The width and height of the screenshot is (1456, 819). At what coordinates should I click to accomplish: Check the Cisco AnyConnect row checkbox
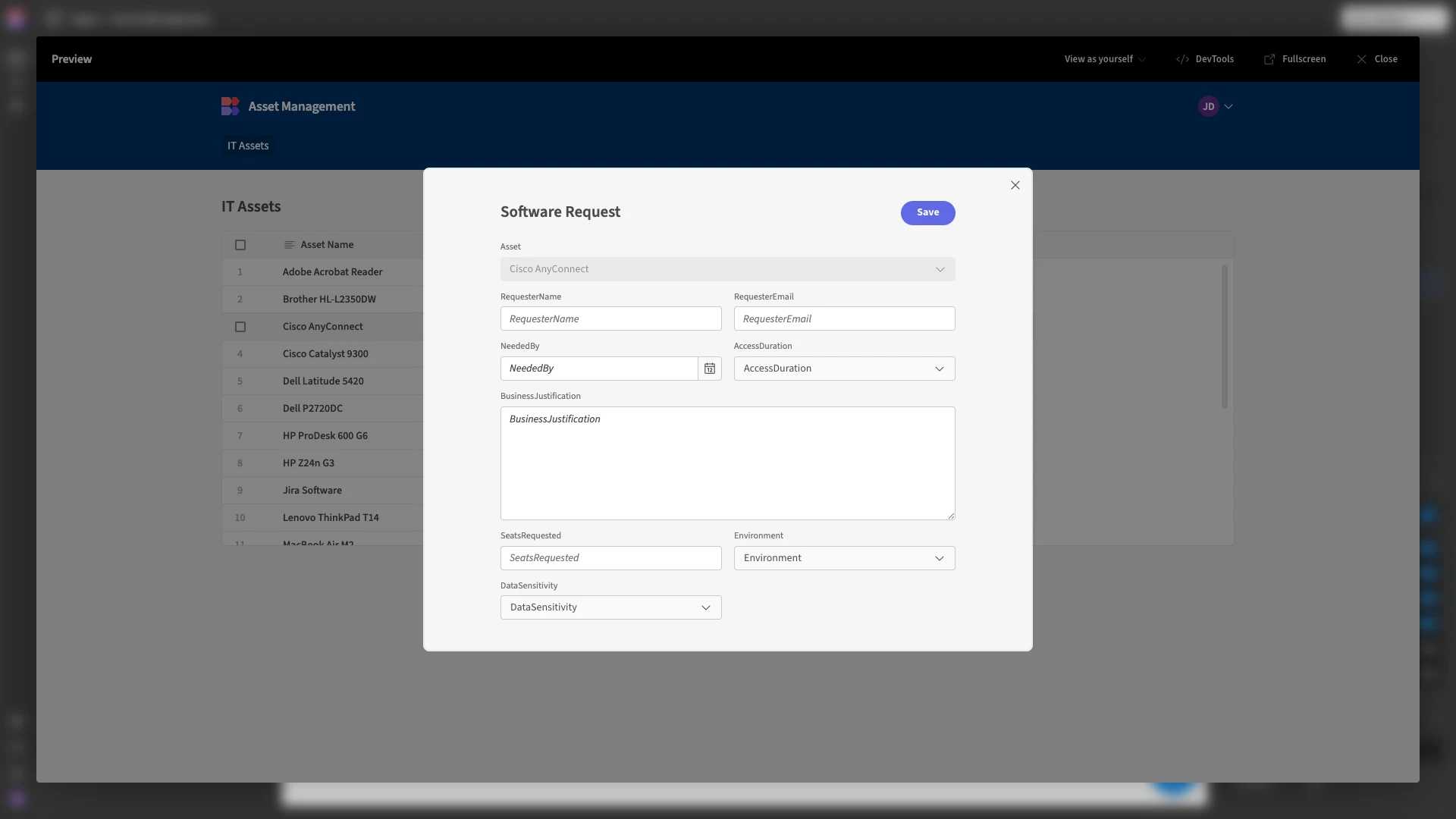[240, 327]
